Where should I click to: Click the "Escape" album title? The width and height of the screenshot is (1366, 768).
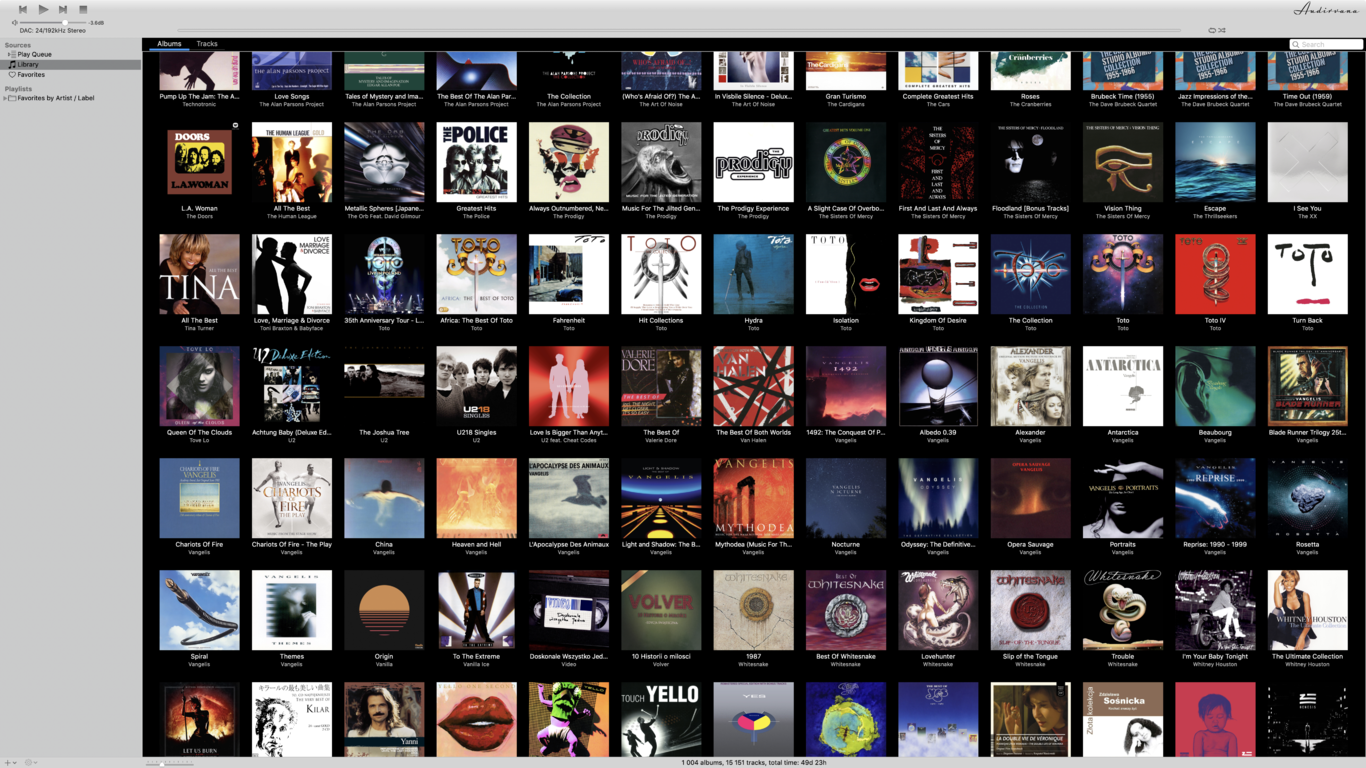tap(1215, 209)
